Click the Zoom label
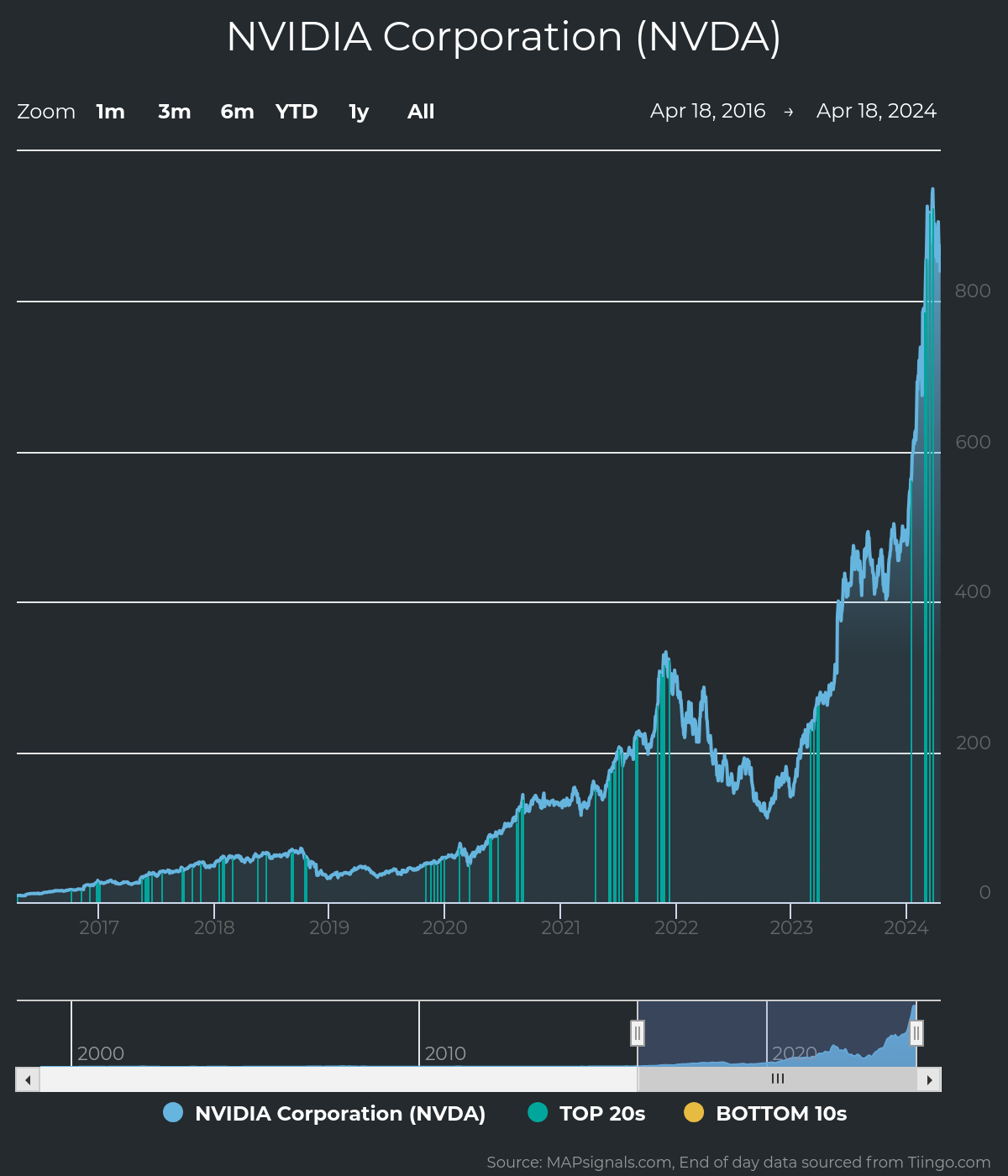 (46, 112)
